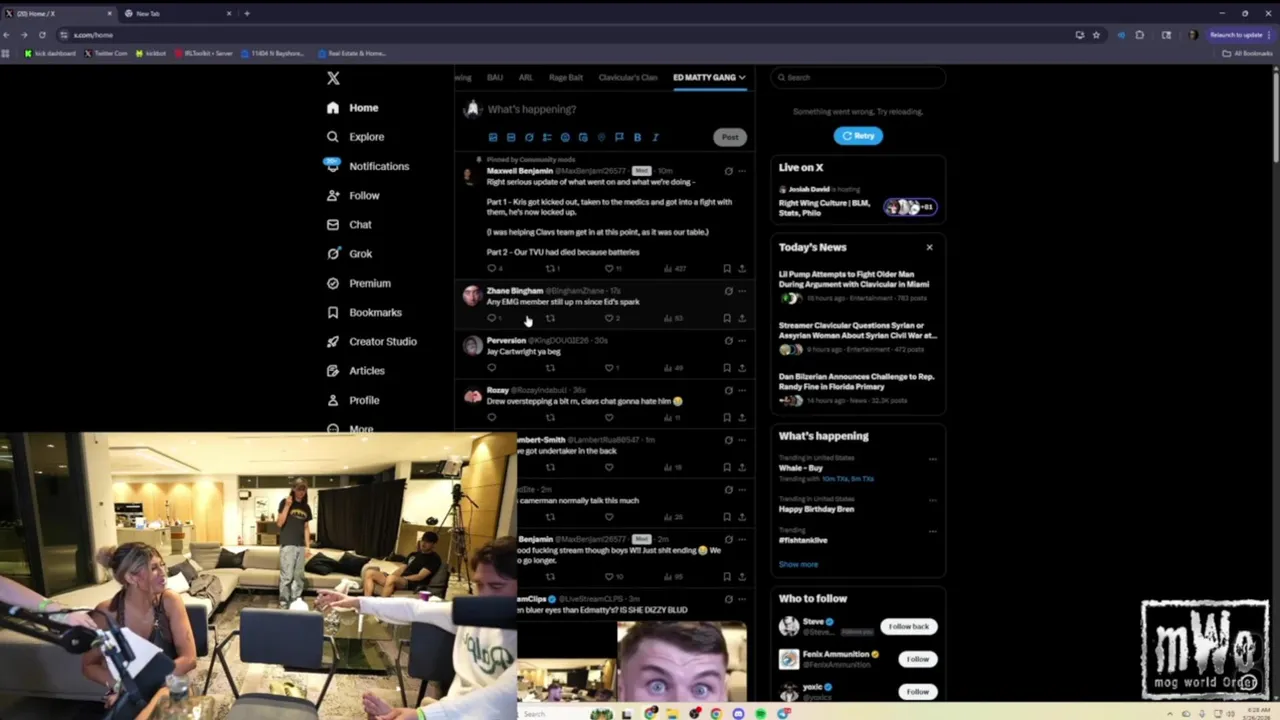Click Show more under What's happening
Image resolution: width=1280 pixels, height=720 pixels.
(x=798, y=564)
